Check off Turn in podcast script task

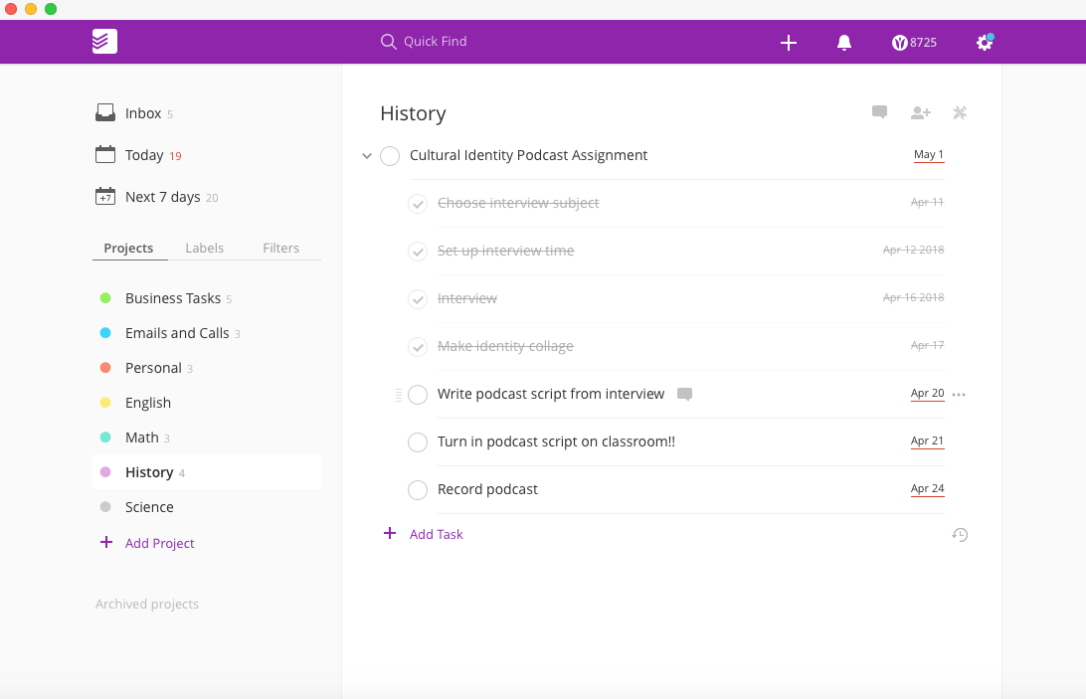418,442
